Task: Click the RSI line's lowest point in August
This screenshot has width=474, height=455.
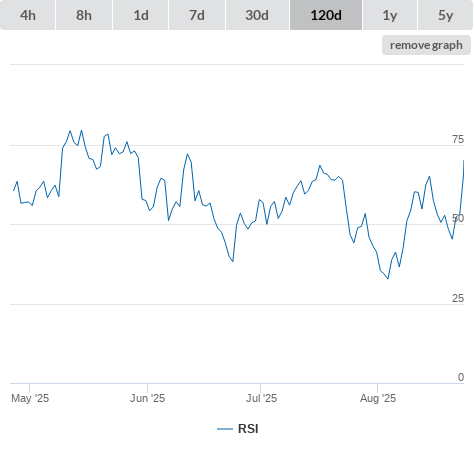Action: point(388,278)
